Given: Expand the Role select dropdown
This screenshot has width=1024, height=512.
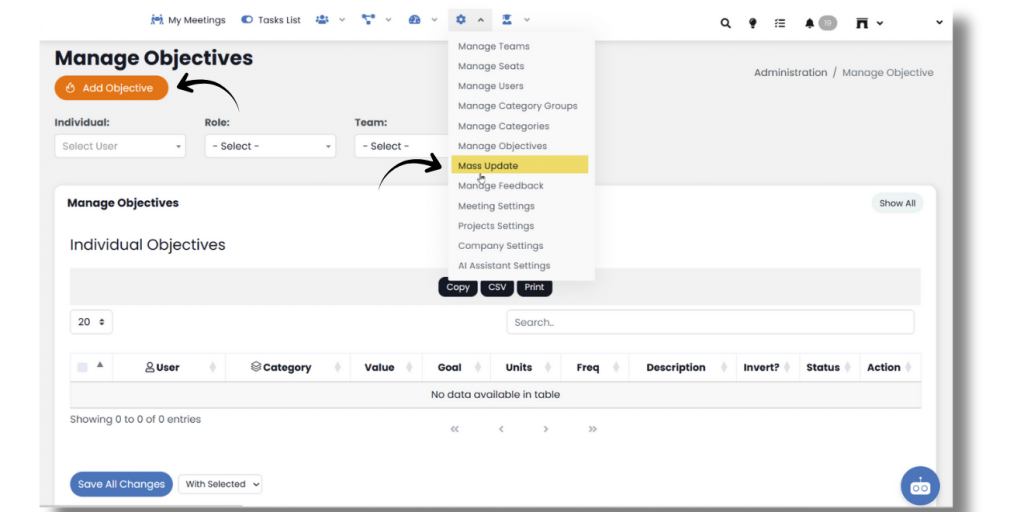Looking at the screenshot, I should pos(270,146).
